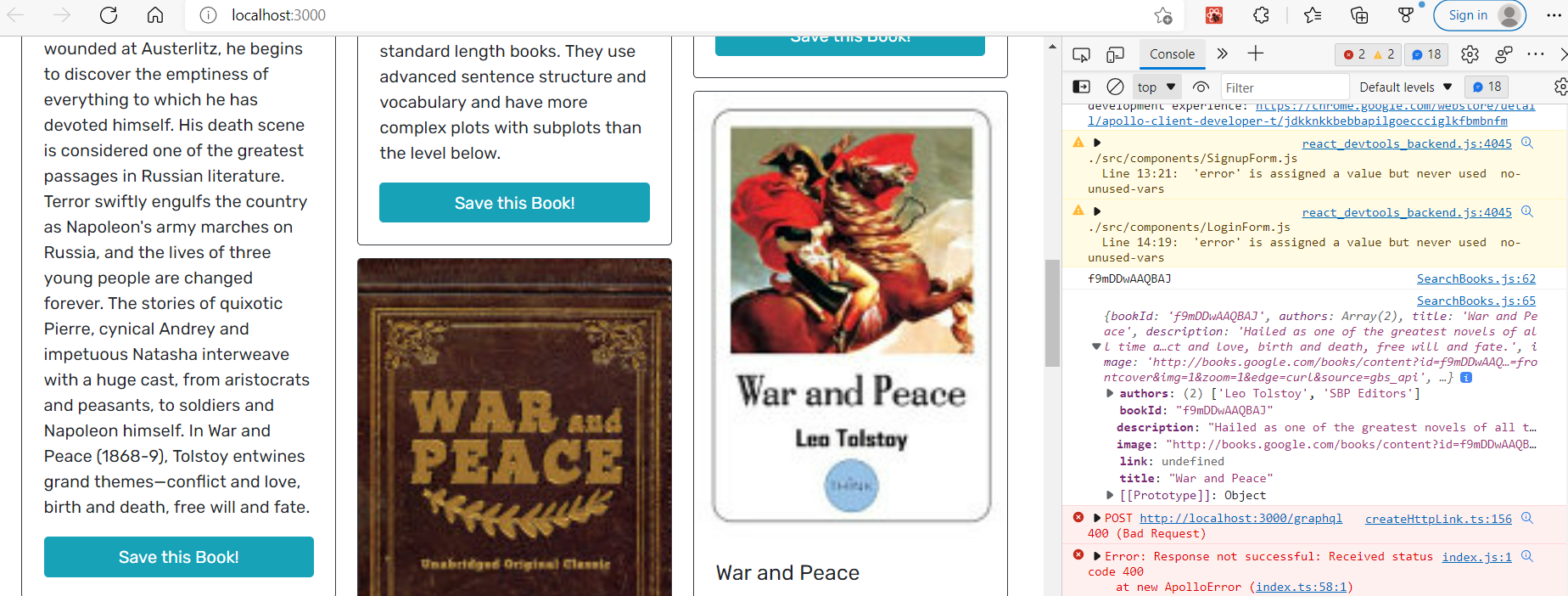The image size is (1568, 596).
Task: Toggle the console sidebar panel
Action: [1082, 87]
